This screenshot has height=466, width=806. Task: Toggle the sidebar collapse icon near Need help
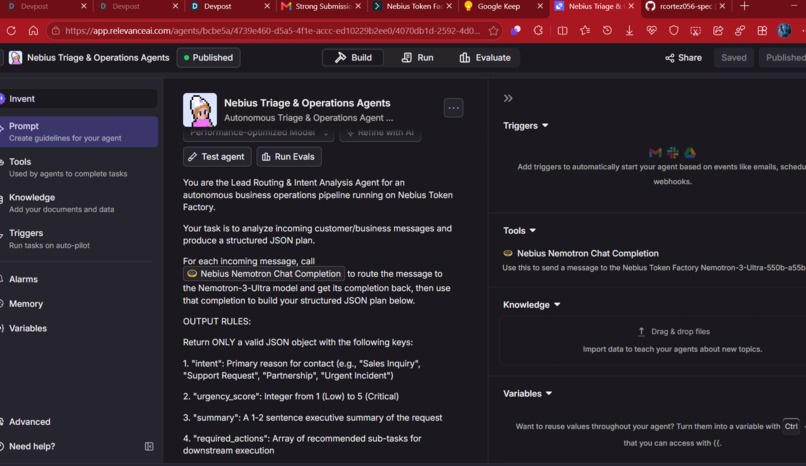149,446
